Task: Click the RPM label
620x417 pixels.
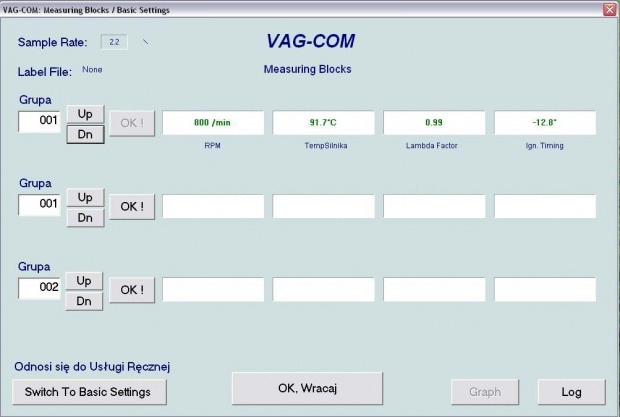Action: (x=212, y=145)
